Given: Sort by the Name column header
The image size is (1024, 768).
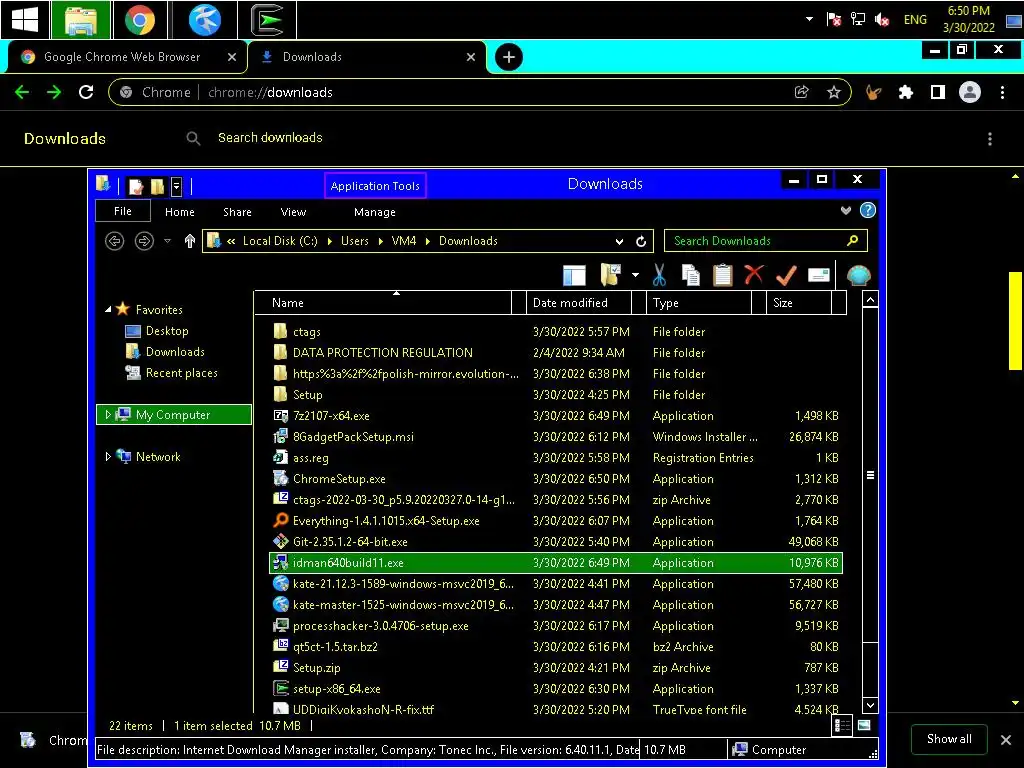Looking at the screenshot, I should [x=383, y=303].
